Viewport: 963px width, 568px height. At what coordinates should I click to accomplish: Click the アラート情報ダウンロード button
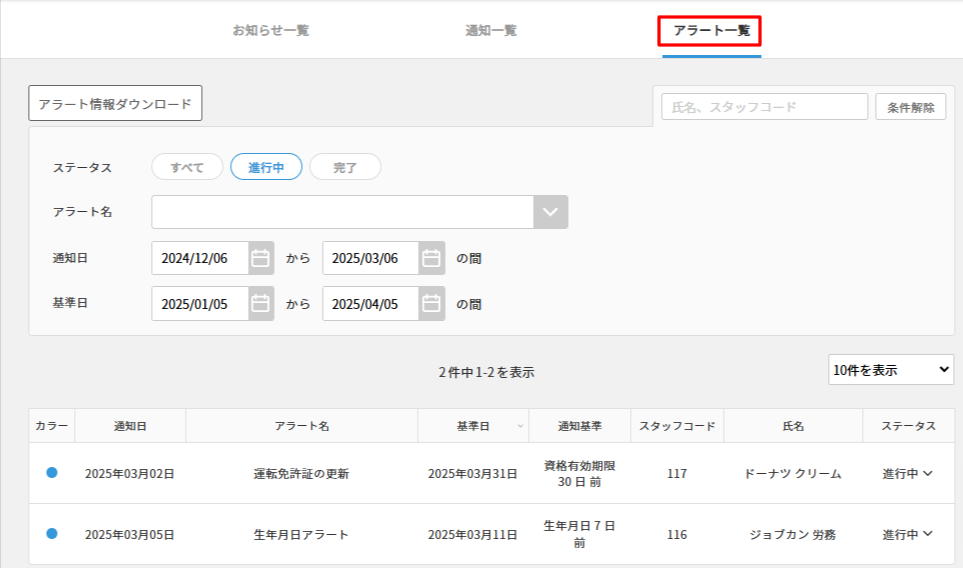click(115, 103)
